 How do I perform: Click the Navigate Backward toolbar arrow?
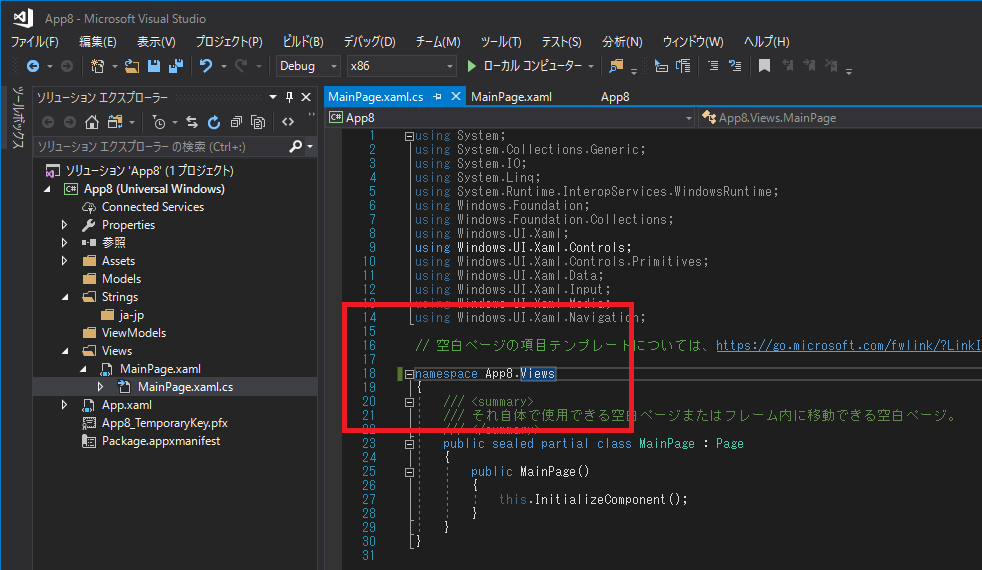[x=33, y=66]
